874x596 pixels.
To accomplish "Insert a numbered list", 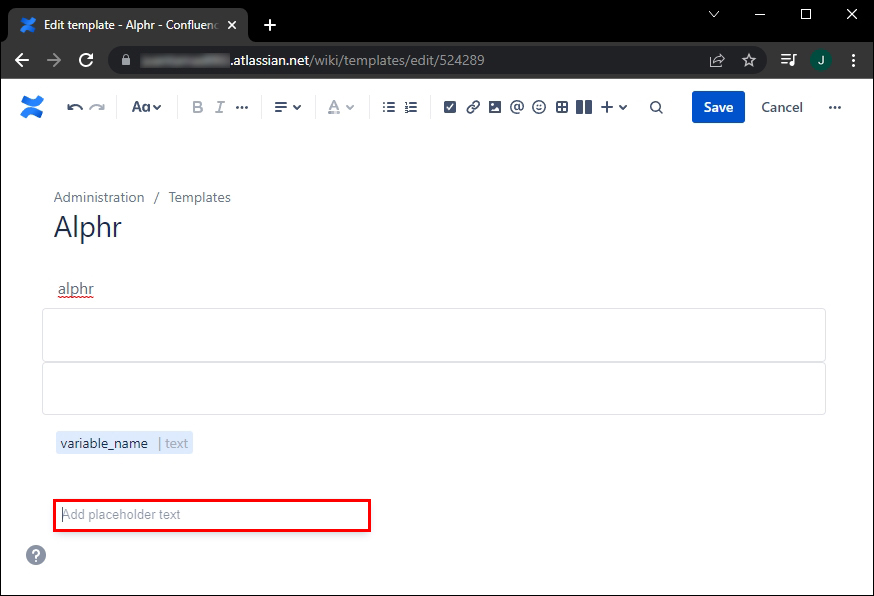I will tap(411, 107).
